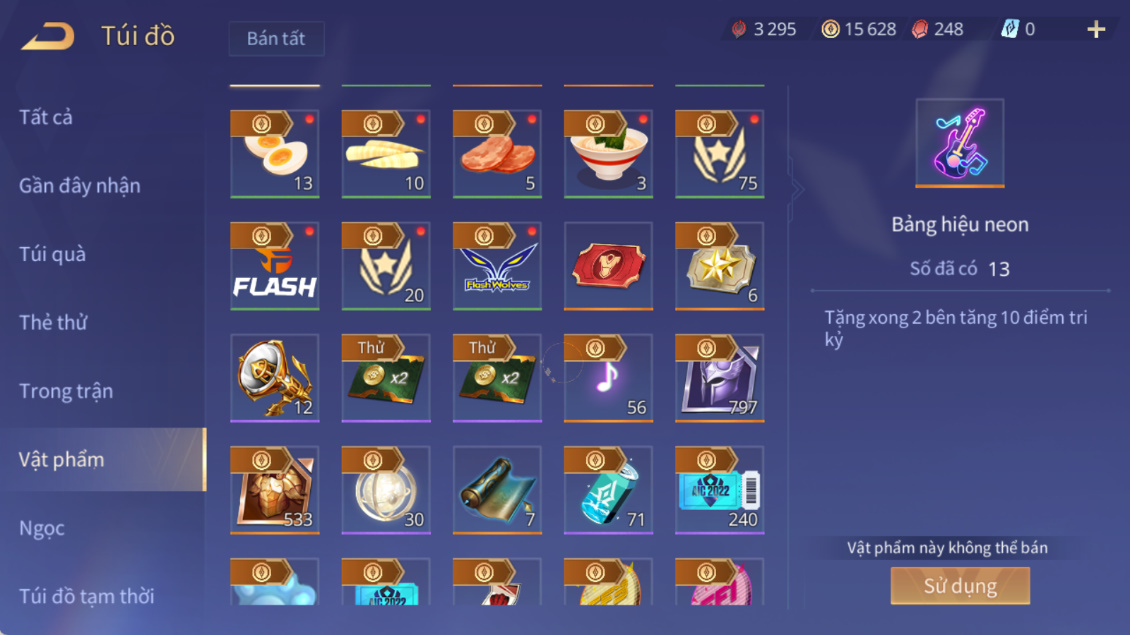The image size is (1130, 635).
Task: Select the boiled egg item
Action: coord(275,154)
